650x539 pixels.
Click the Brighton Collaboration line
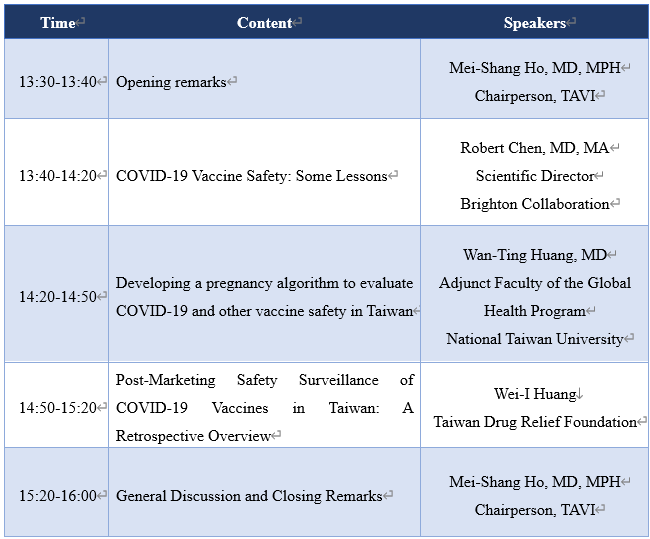coord(534,204)
